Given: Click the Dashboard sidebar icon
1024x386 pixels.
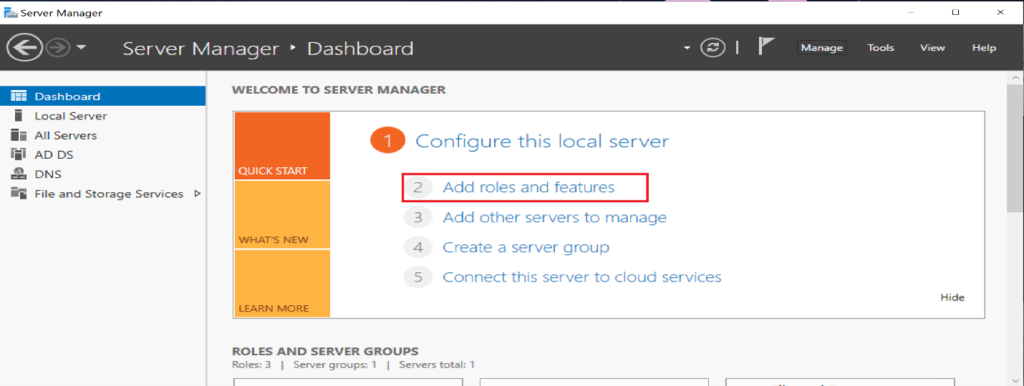Looking at the screenshot, I should pyautogui.click(x=19, y=96).
